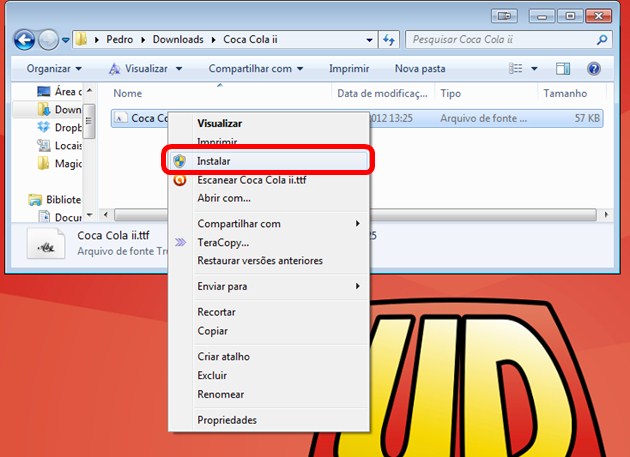Click Imprimir in the toolbar

pos(349,69)
